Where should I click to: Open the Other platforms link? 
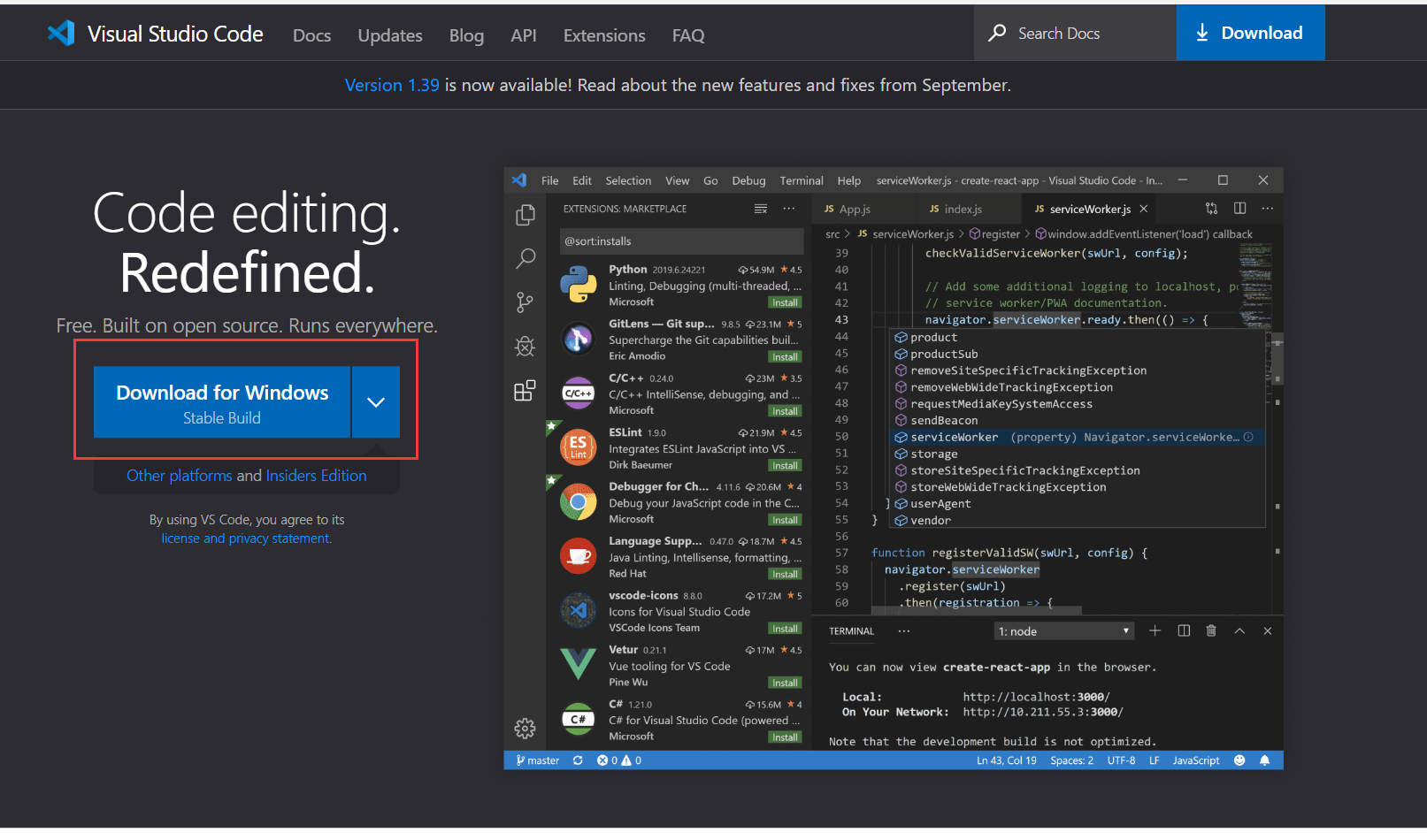click(x=180, y=476)
